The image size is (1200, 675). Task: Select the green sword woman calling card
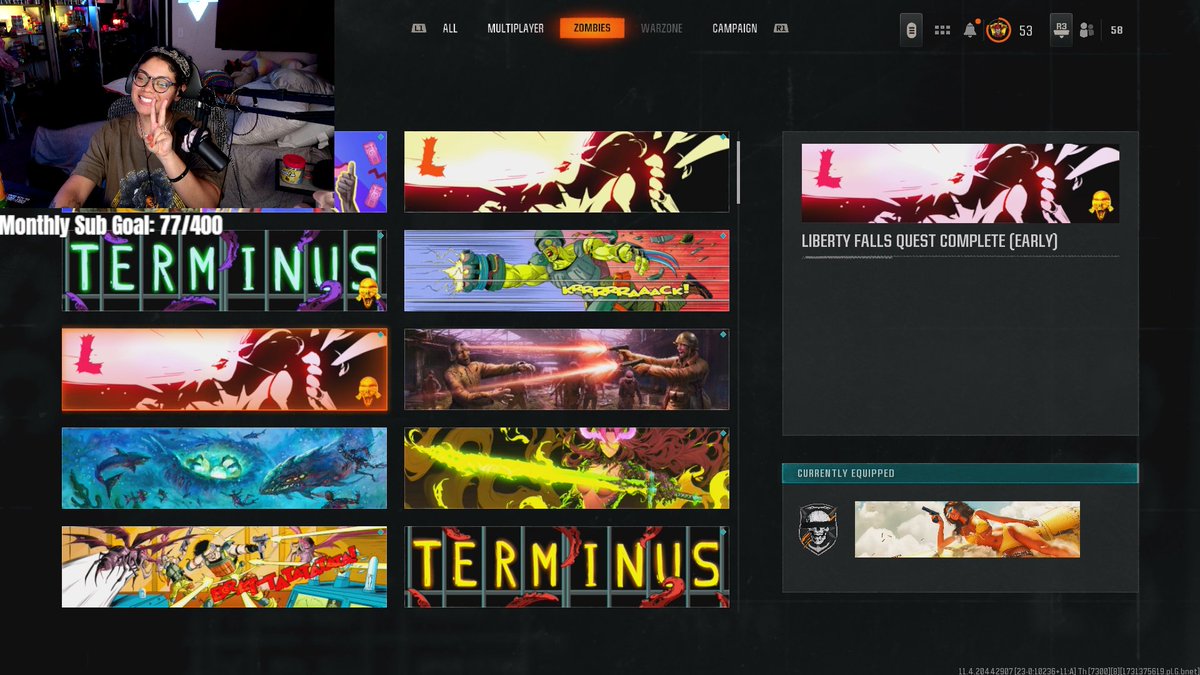pos(567,468)
